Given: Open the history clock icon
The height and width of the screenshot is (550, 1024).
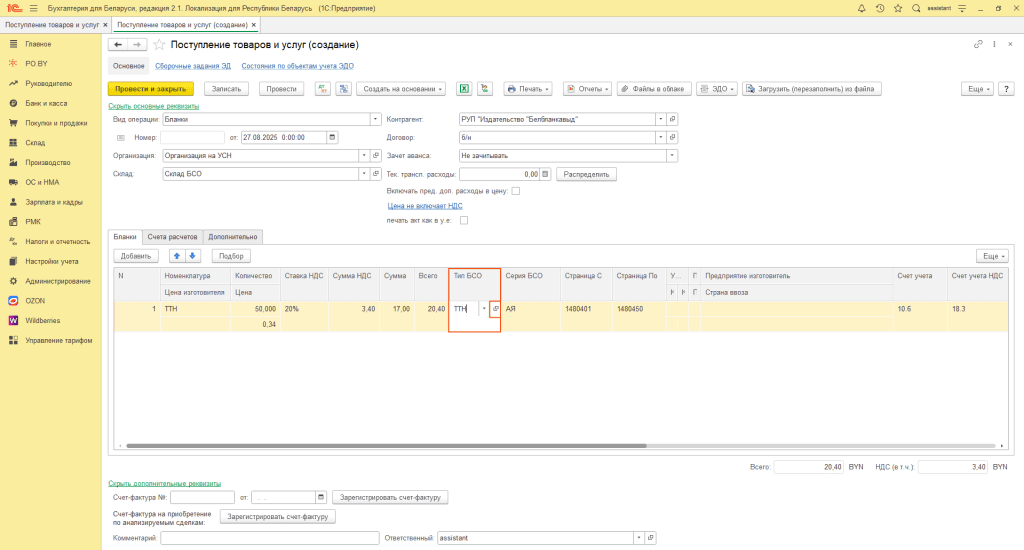Looking at the screenshot, I should click(880, 8).
